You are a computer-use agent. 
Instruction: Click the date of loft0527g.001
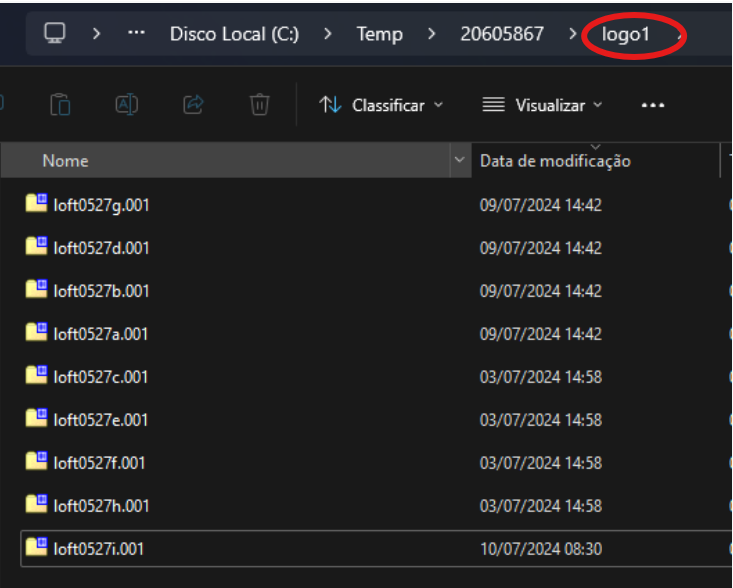click(541, 205)
